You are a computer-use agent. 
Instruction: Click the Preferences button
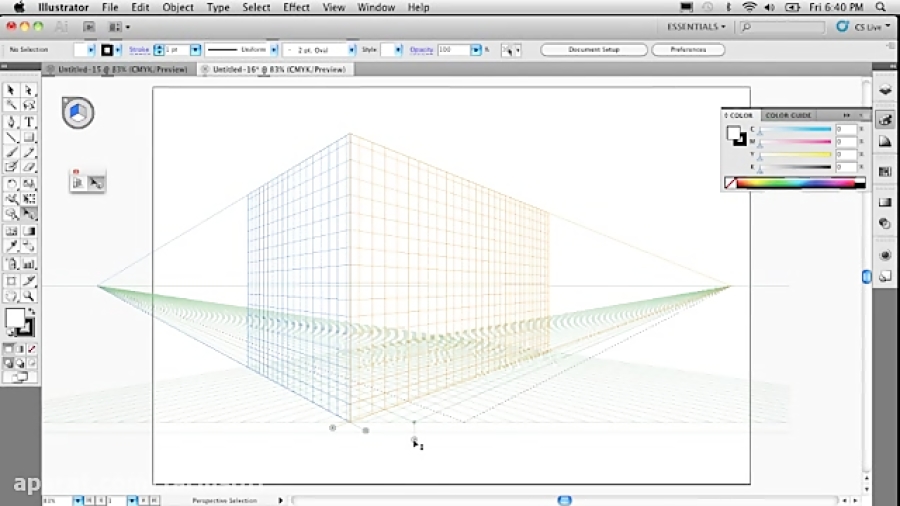click(688, 50)
